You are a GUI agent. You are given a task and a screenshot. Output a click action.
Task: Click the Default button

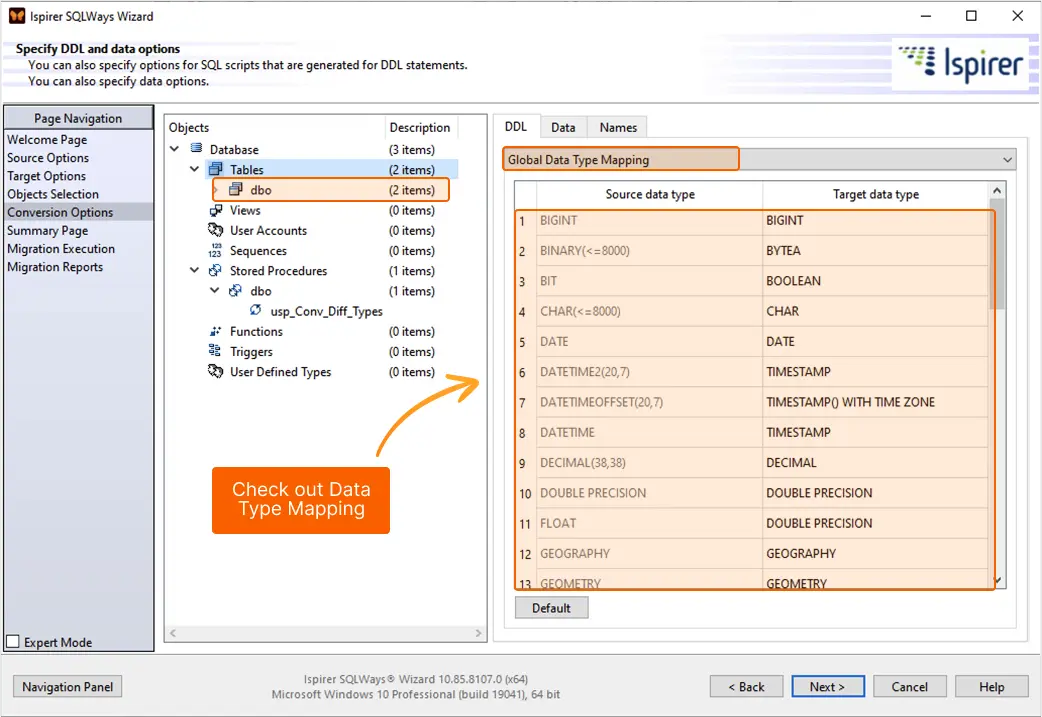[551, 608]
